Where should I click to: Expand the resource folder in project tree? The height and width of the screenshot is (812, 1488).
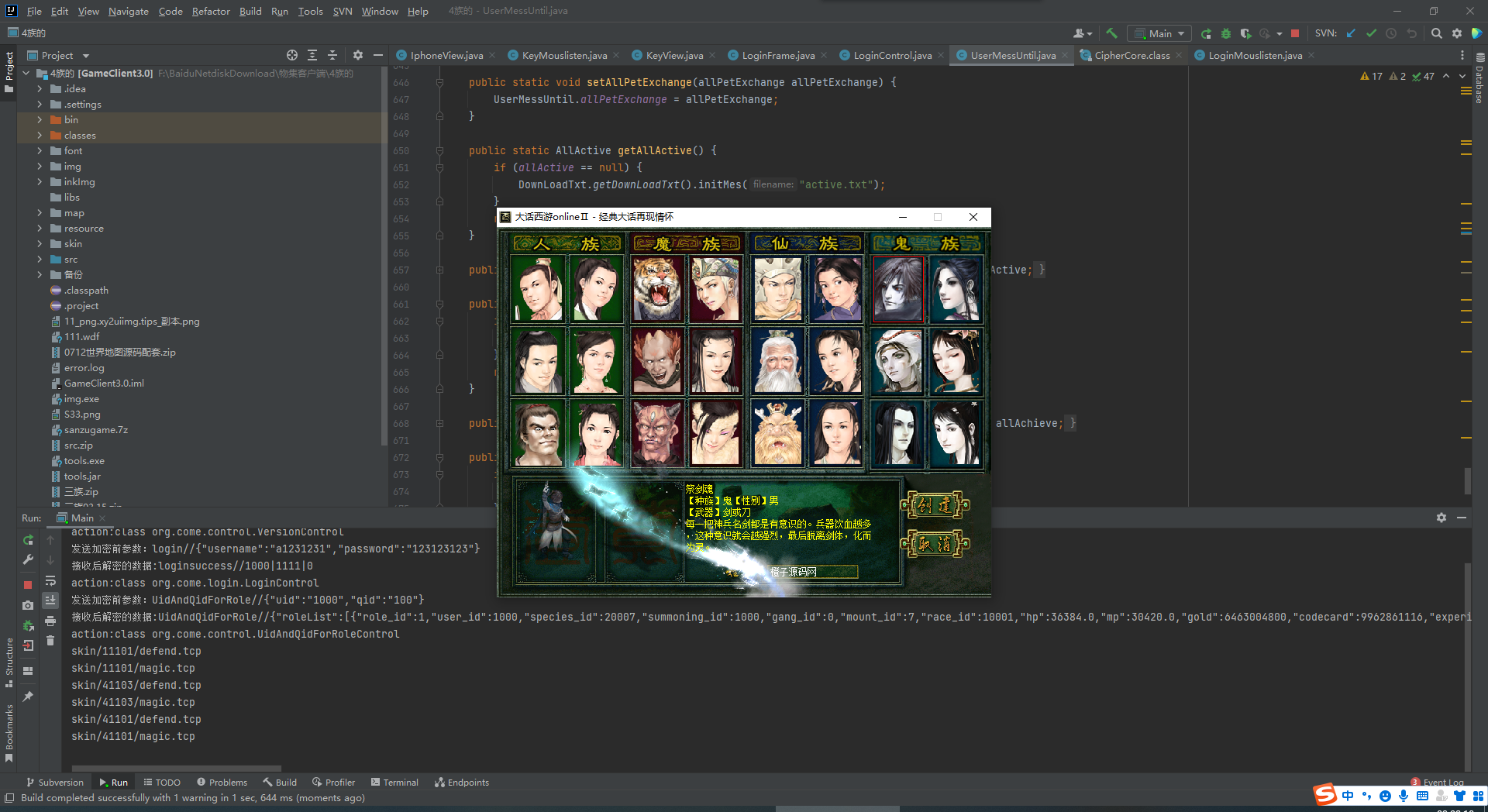tap(40, 229)
